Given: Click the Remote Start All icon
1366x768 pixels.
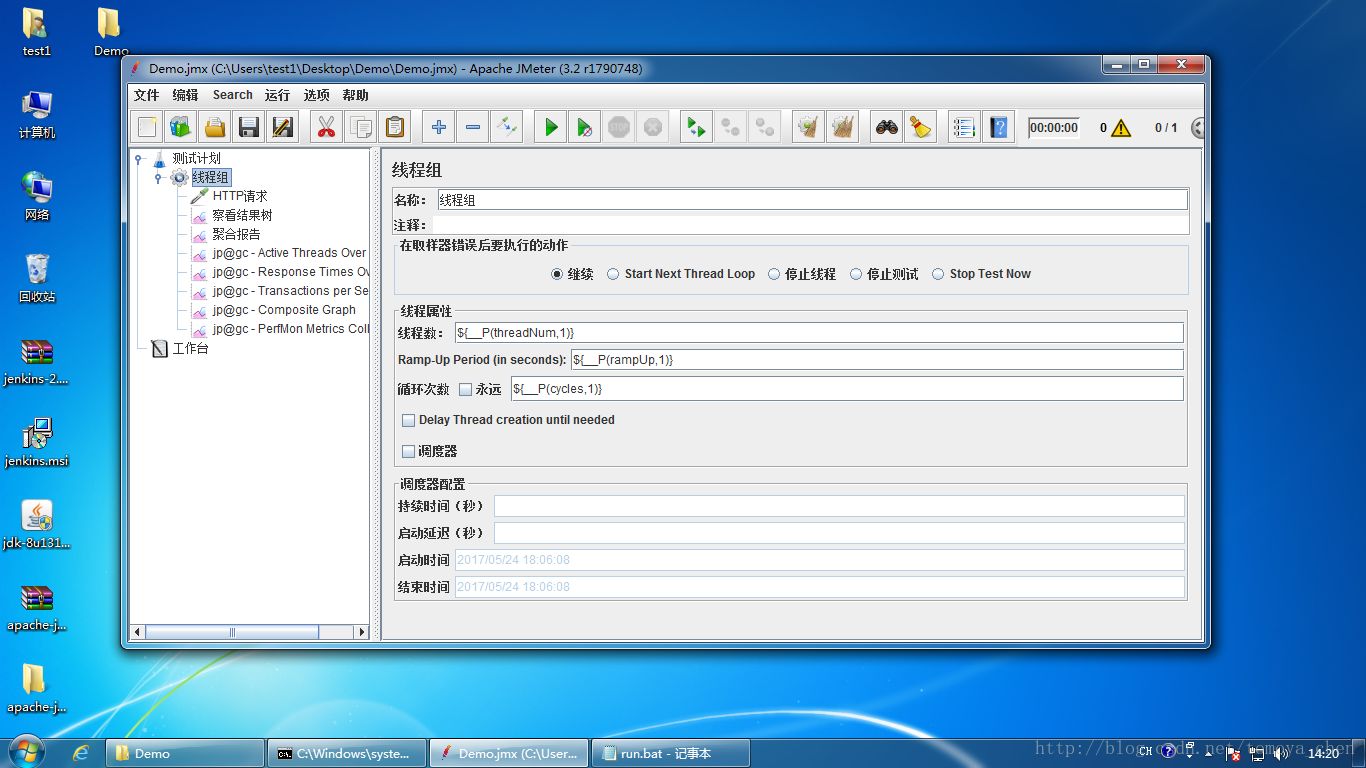Looking at the screenshot, I should tap(697, 127).
